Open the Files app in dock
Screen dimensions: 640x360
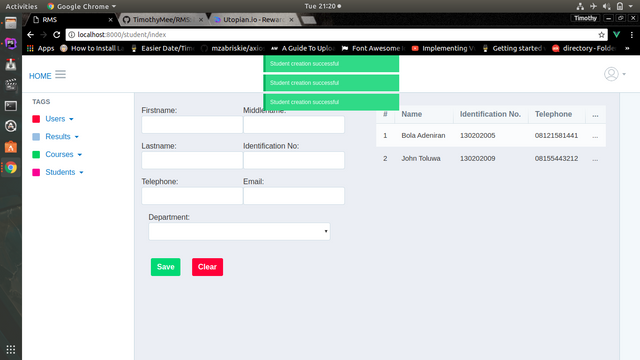[11, 23]
